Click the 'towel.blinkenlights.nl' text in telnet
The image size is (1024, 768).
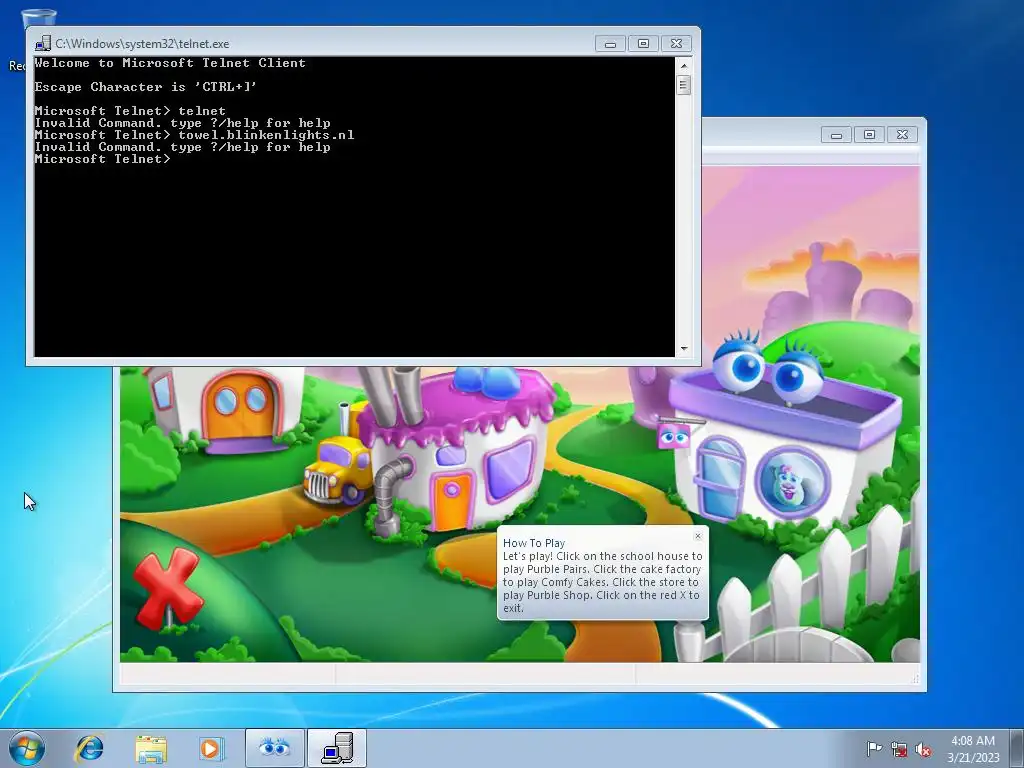[x=266, y=135]
